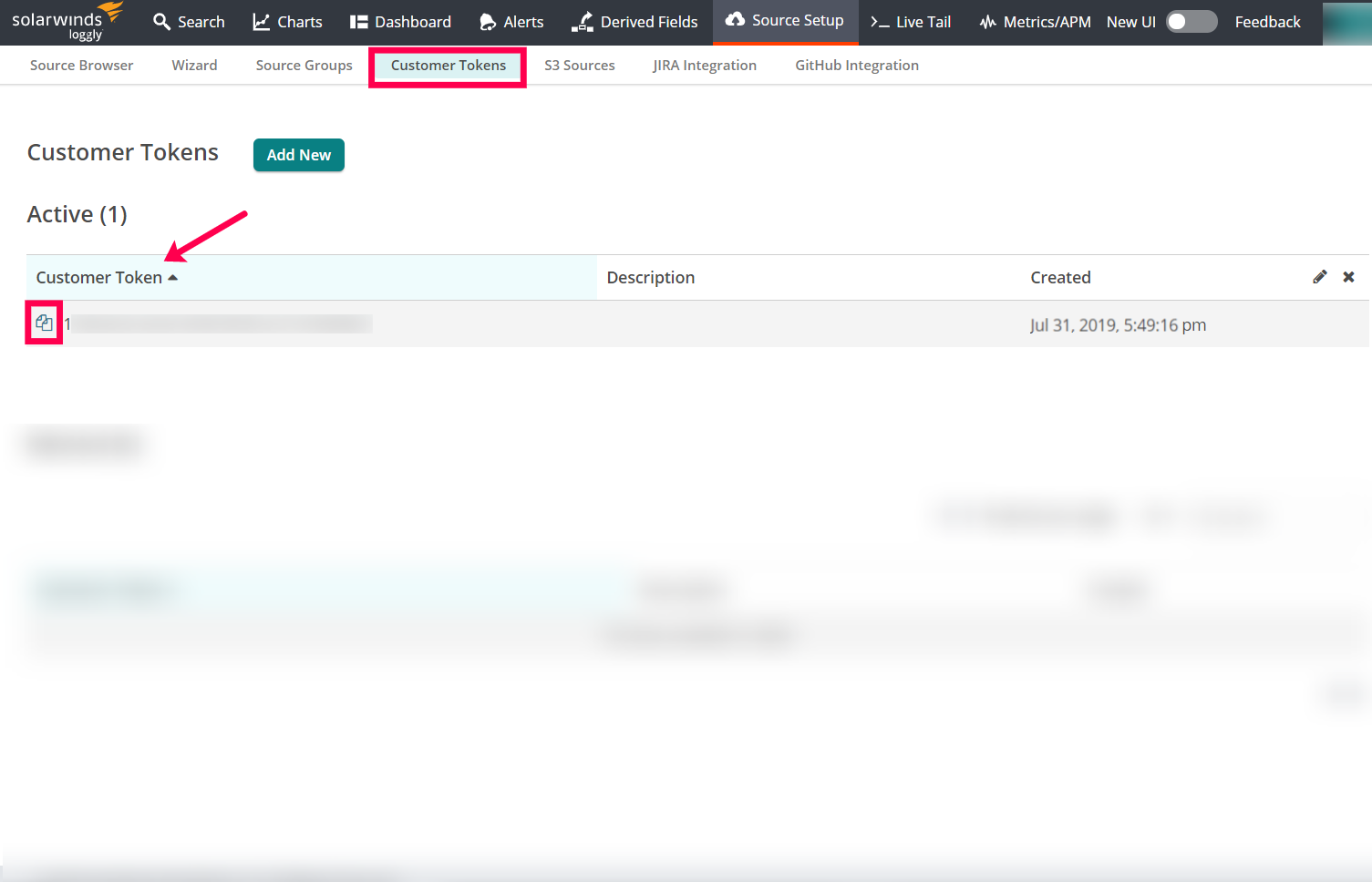Click the Created column header
1372x882 pixels.
[x=1060, y=278]
